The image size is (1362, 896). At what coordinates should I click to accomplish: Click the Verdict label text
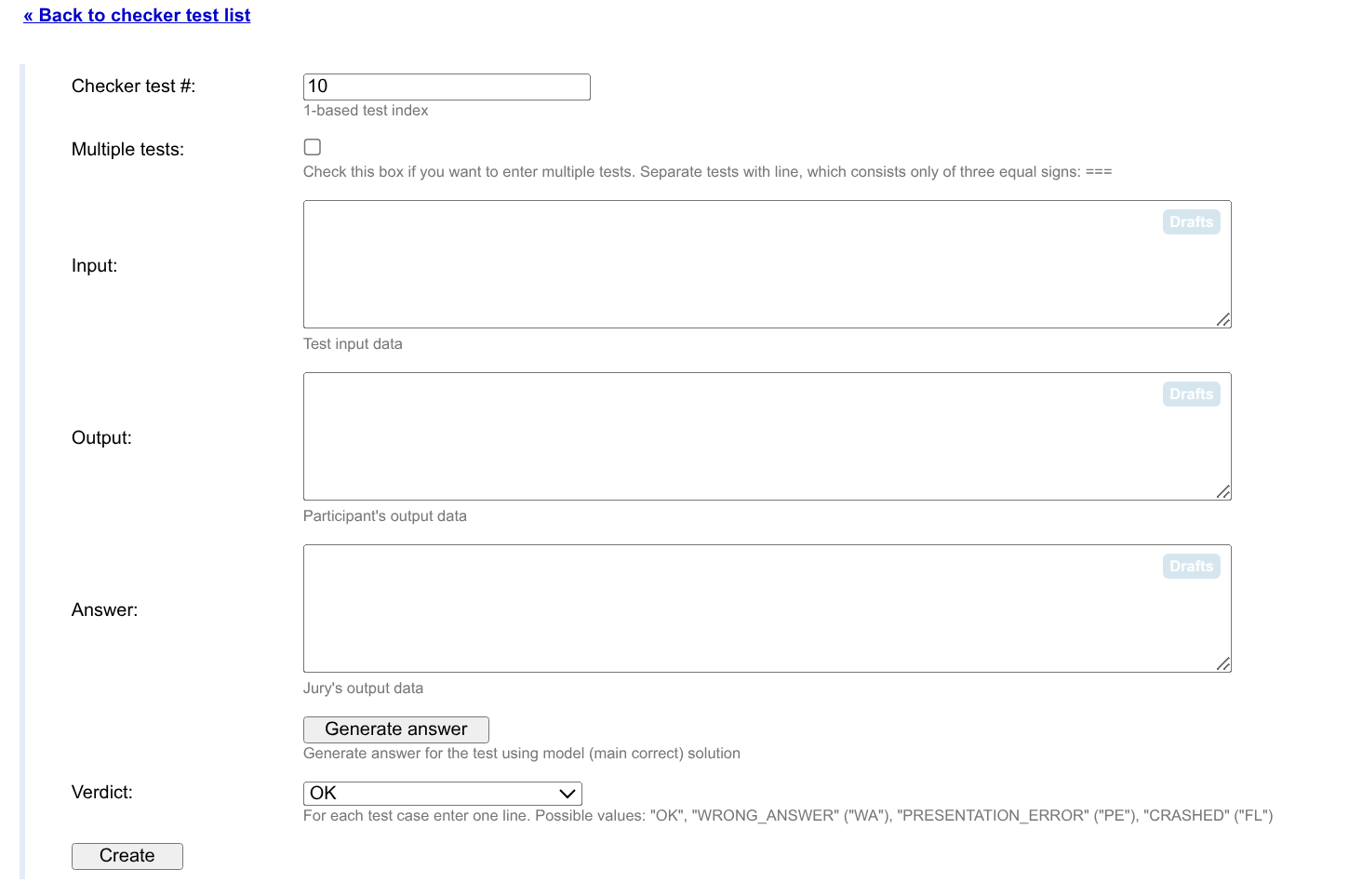pos(102,793)
